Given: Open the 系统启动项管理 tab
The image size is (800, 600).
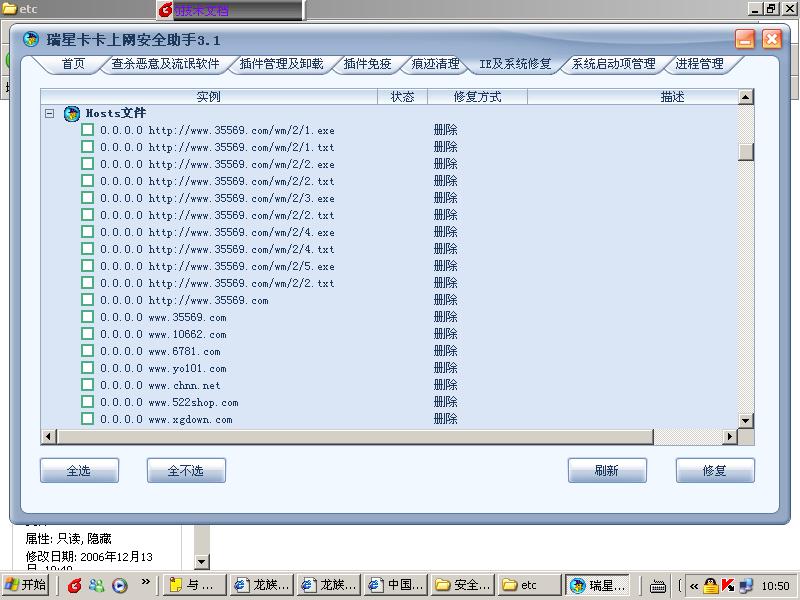Looking at the screenshot, I should tap(614, 64).
